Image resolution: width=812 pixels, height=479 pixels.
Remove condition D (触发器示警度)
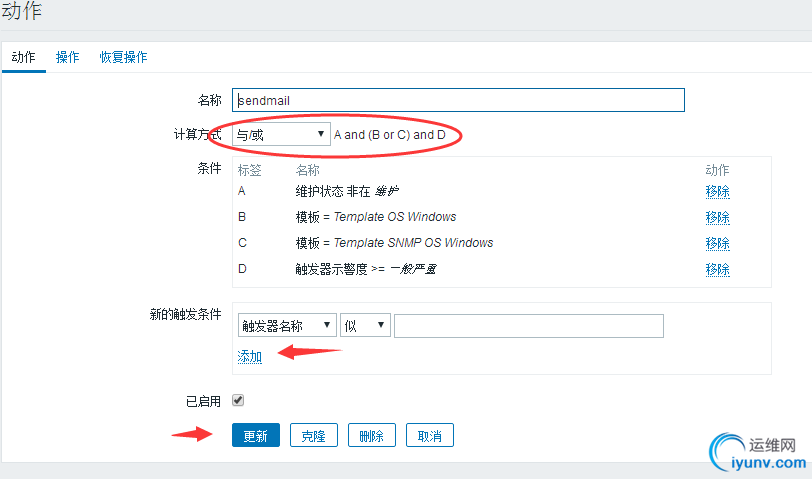[x=717, y=269]
